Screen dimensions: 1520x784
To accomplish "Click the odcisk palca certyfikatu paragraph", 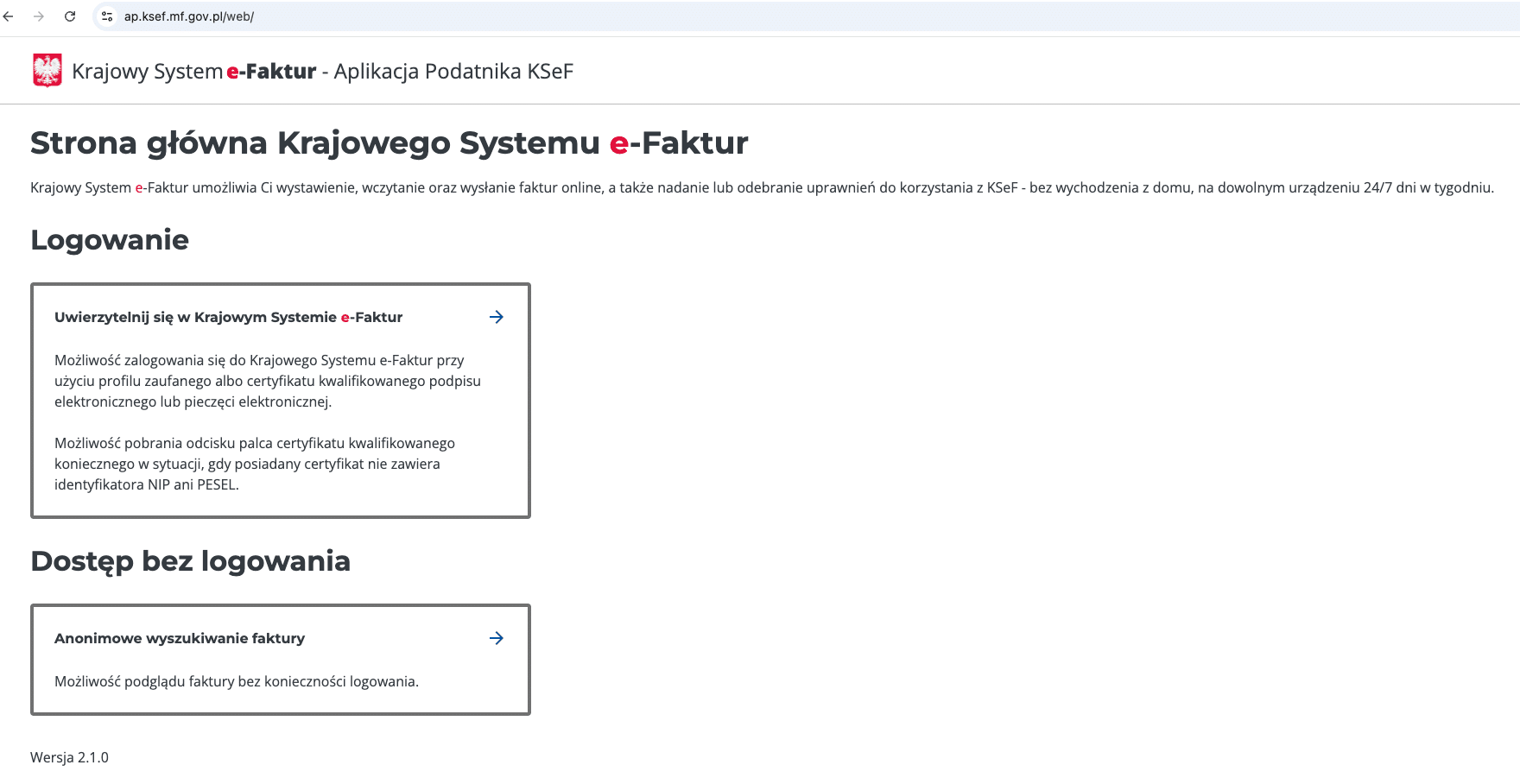I will point(255,464).
